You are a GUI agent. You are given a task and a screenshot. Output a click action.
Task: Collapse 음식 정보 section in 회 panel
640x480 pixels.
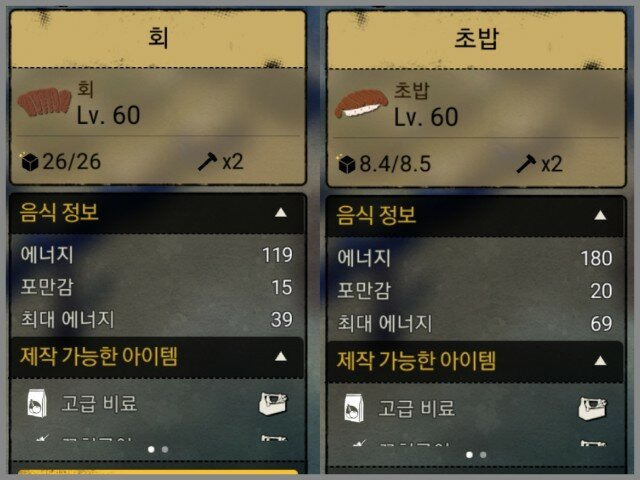click(x=281, y=212)
